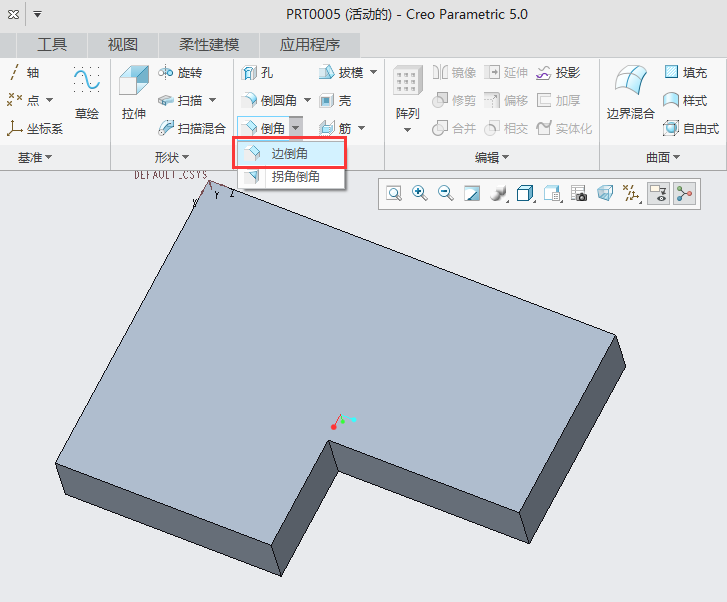The image size is (727, 602).
Task: Select the 旋转 (Revolve) tool
Action: pos(180,72)
